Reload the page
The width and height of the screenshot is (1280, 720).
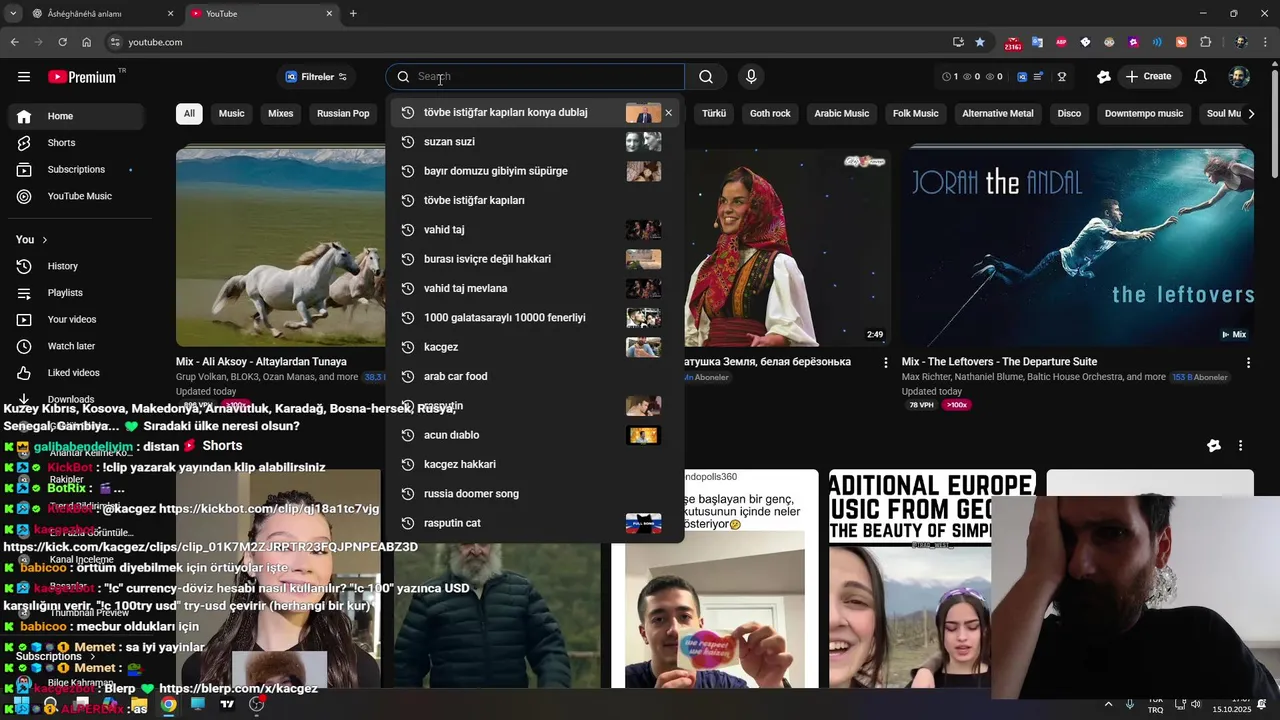(x=62, y=42)
